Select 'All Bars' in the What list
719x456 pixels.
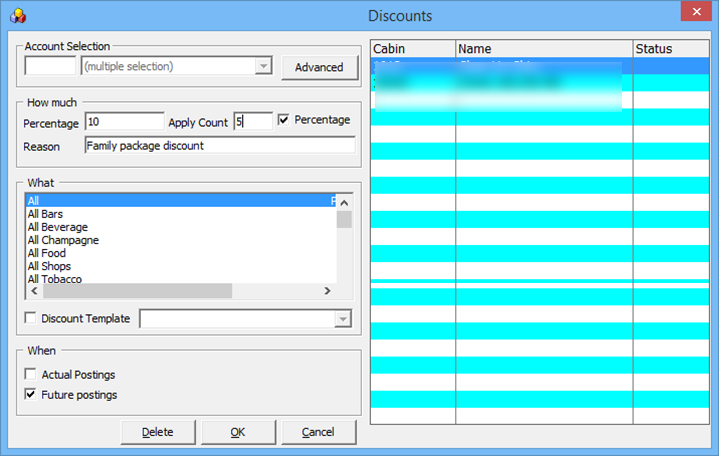point(181,214)
